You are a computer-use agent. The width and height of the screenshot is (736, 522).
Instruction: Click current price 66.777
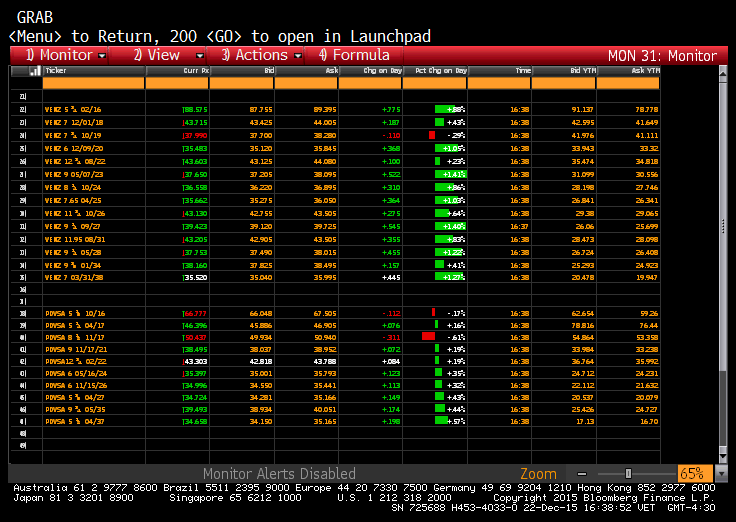tap(195, 314)
